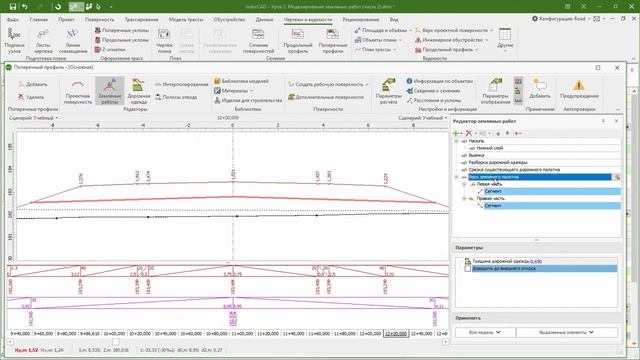
Task: Click Добавить поперечный профиль button
Action: coord(33,84)
